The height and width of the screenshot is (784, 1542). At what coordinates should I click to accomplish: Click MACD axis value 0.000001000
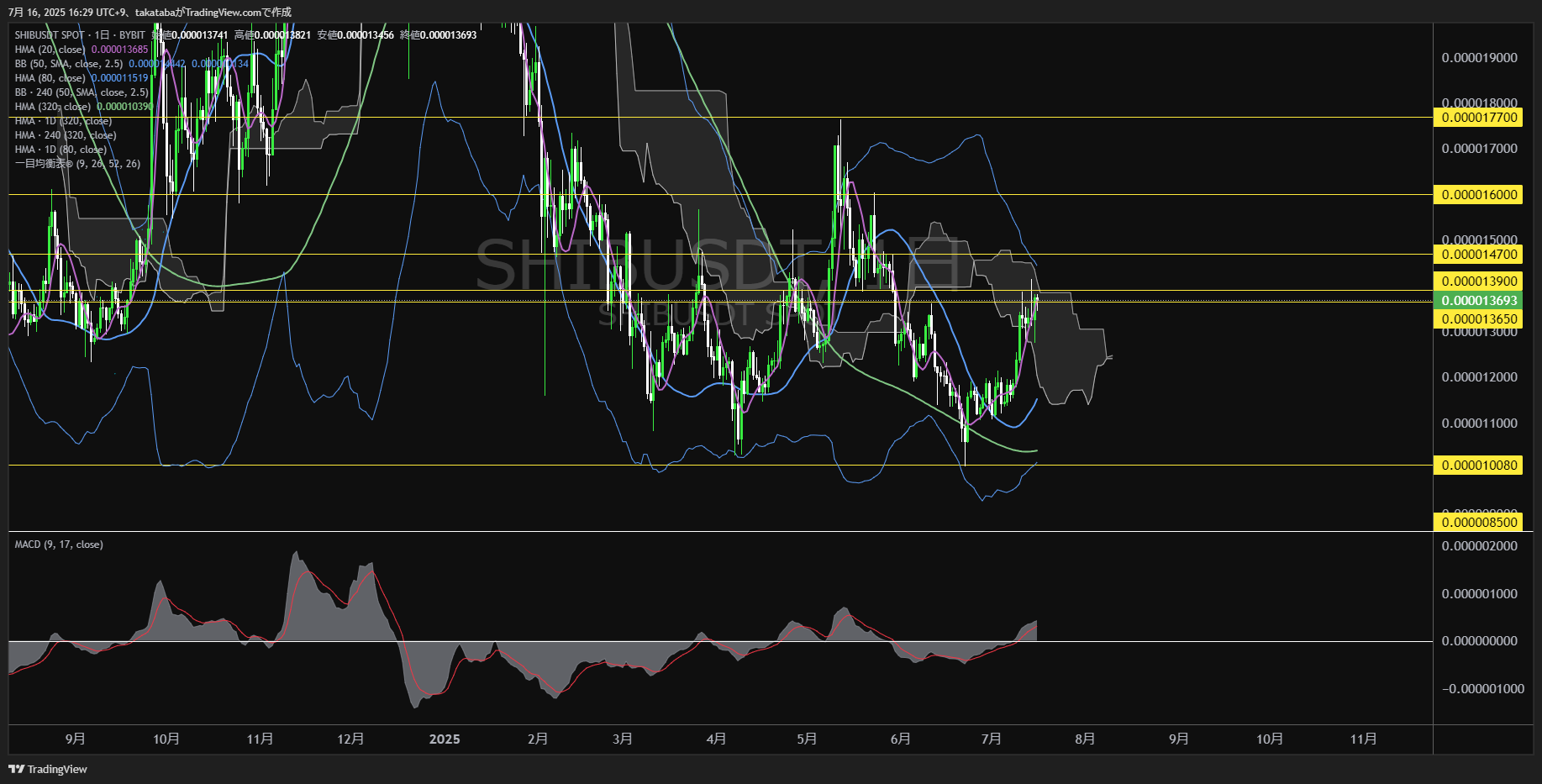pos(1480,594)
